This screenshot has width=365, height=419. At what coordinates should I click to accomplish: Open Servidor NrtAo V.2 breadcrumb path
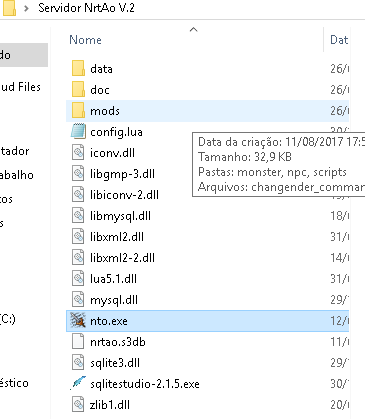click(86, 8)
